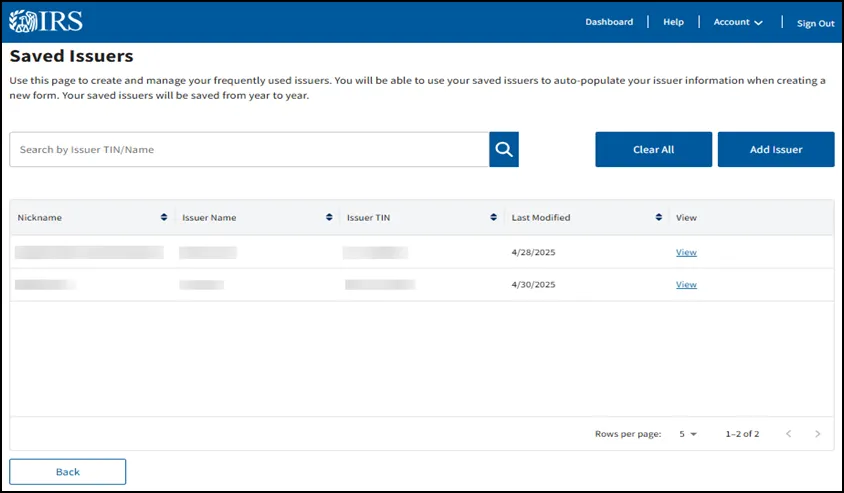Sort by Nickname column arrows
Screen dimensions: 844x493
[x=164, y=217]
